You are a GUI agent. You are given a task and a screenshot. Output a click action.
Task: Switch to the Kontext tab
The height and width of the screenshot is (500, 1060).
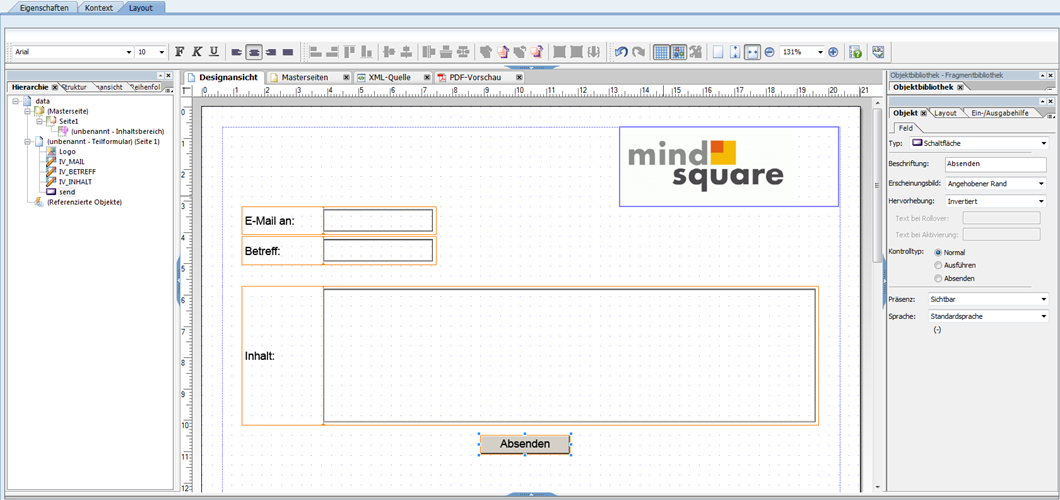pos(99,8)
